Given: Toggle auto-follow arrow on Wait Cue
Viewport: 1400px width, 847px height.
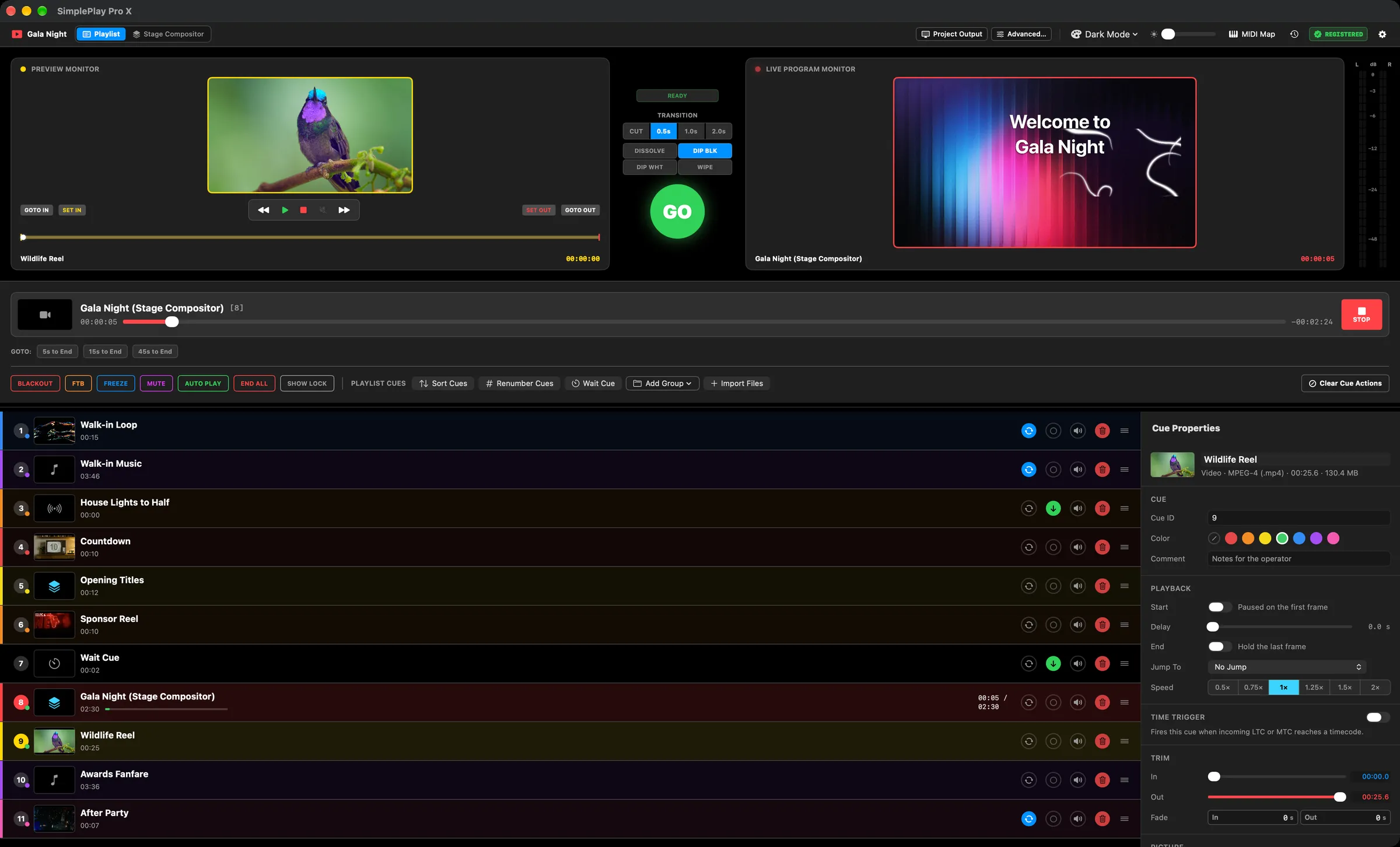Looking at the screenshot, I should (1053, 664).
